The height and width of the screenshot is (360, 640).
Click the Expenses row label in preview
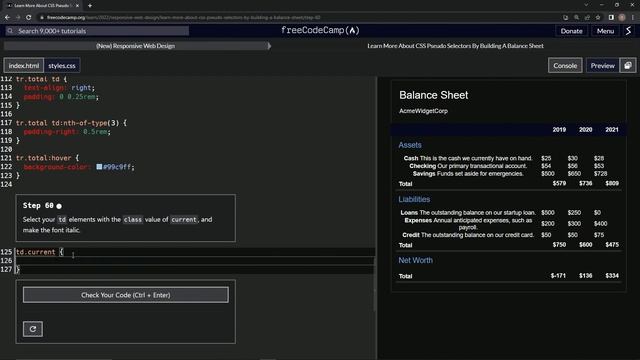click(x=418, y=220)
